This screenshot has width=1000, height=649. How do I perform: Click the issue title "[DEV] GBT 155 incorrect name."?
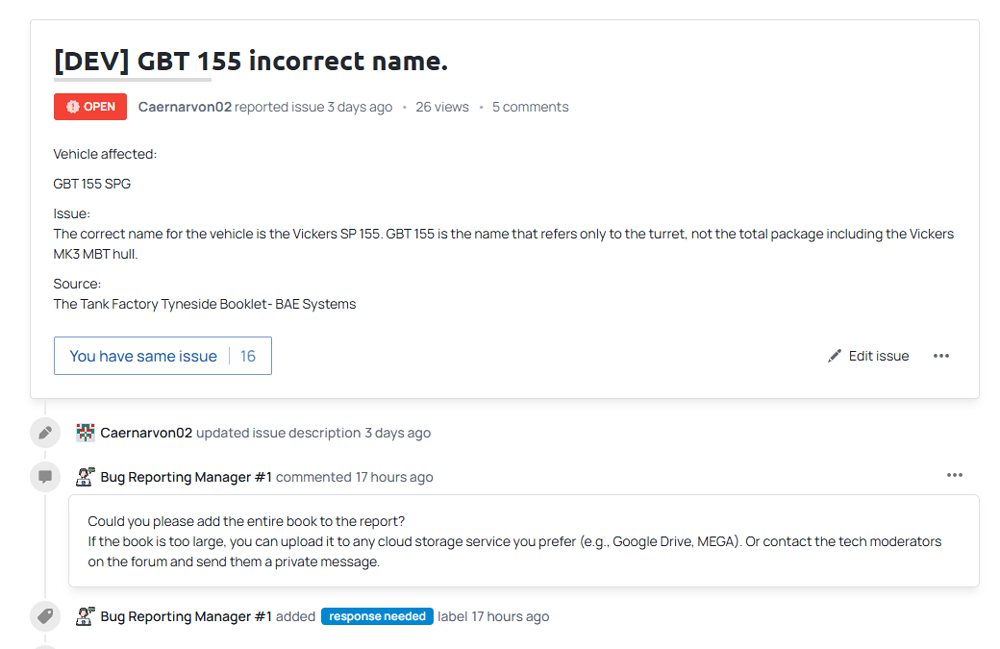(x=251, y=61)
